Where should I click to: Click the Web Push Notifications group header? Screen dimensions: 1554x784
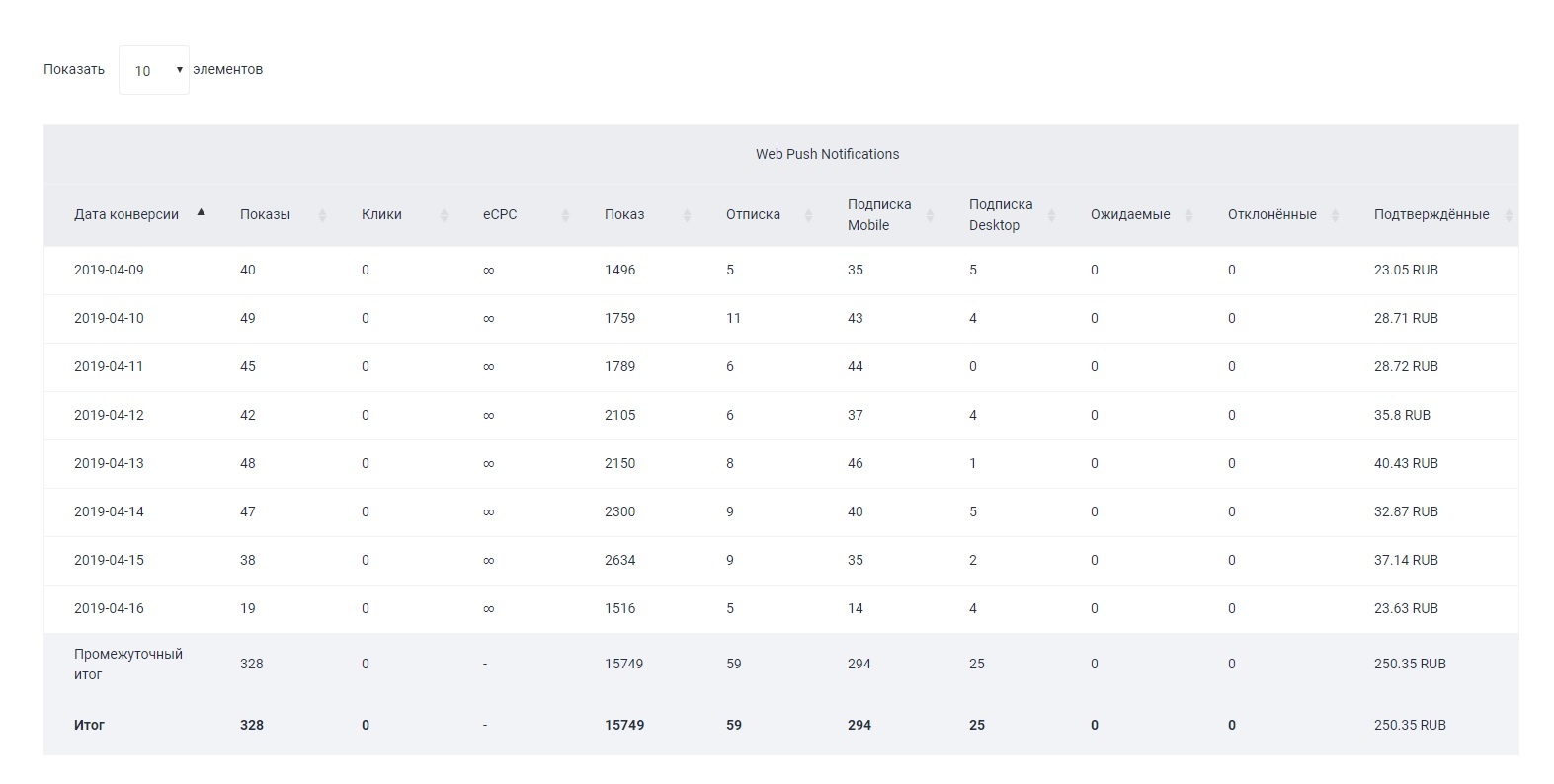pos(827,155)
